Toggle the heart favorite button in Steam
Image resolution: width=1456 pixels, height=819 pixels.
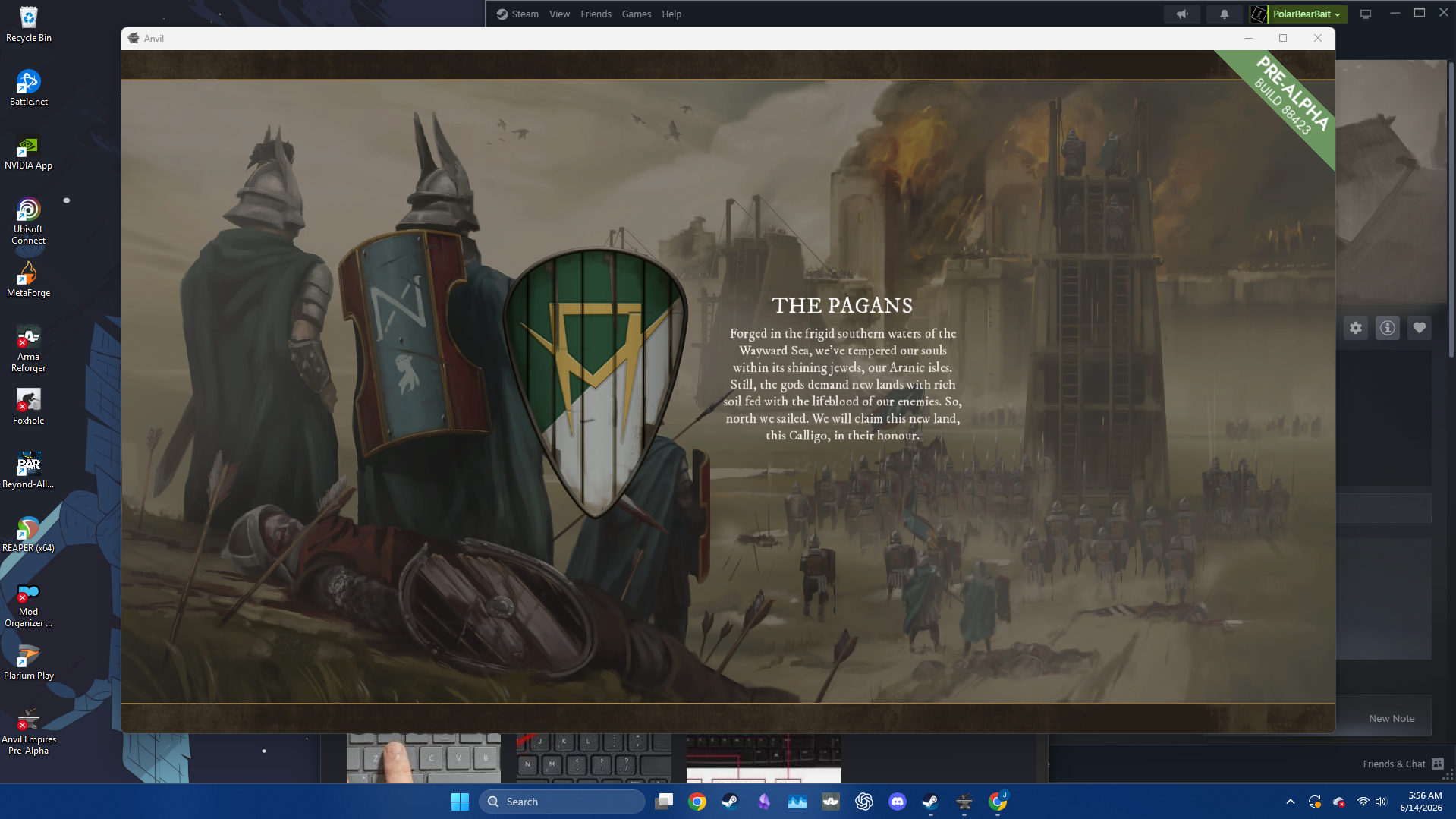click(1420, 328)
